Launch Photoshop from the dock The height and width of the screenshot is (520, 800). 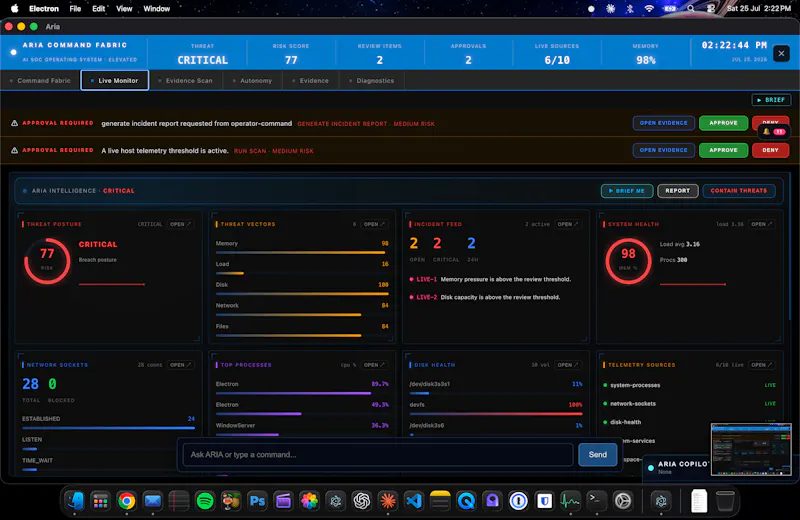(x=257, y=501)
